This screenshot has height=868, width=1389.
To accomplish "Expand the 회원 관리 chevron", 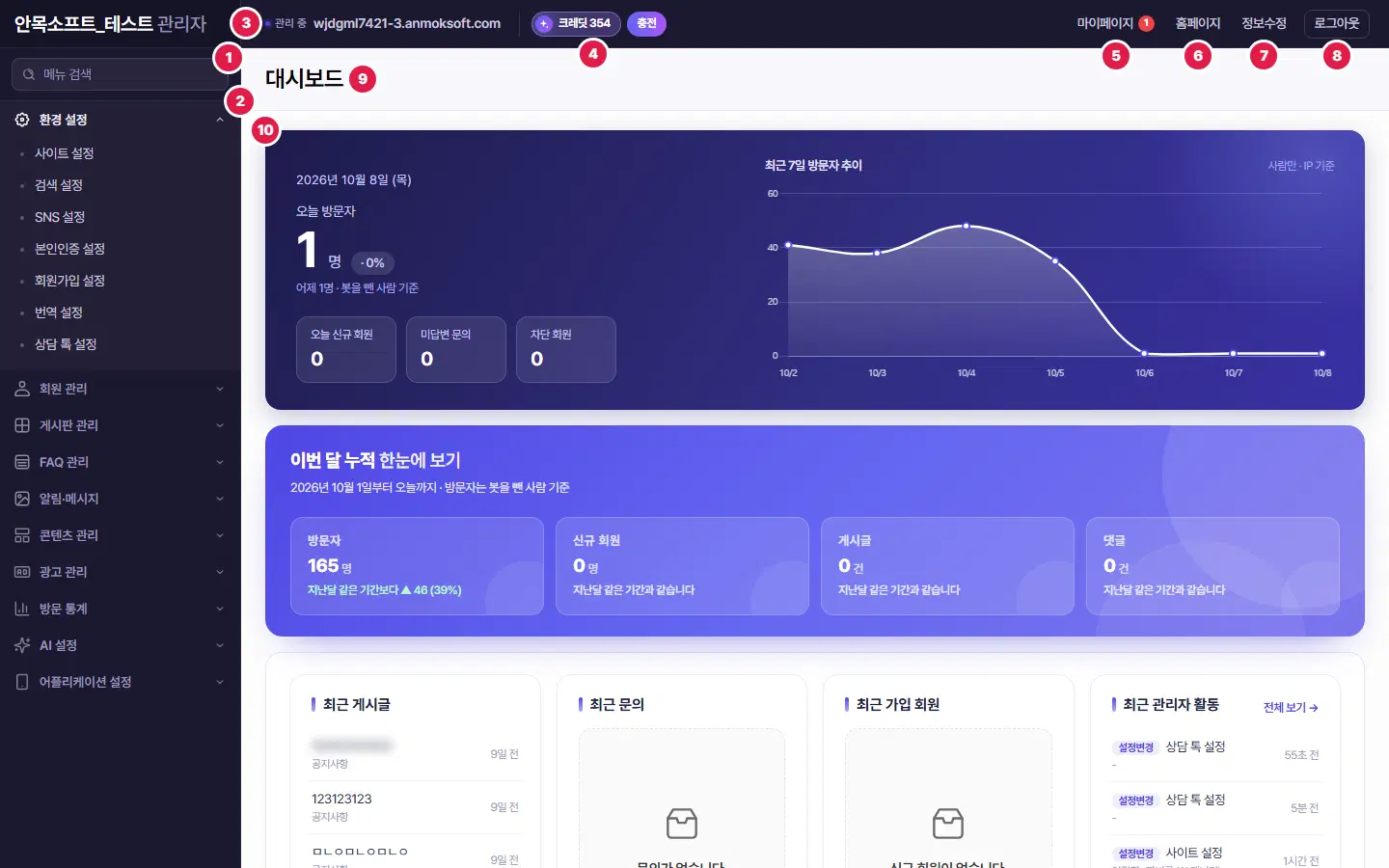I will pos(220,389).
